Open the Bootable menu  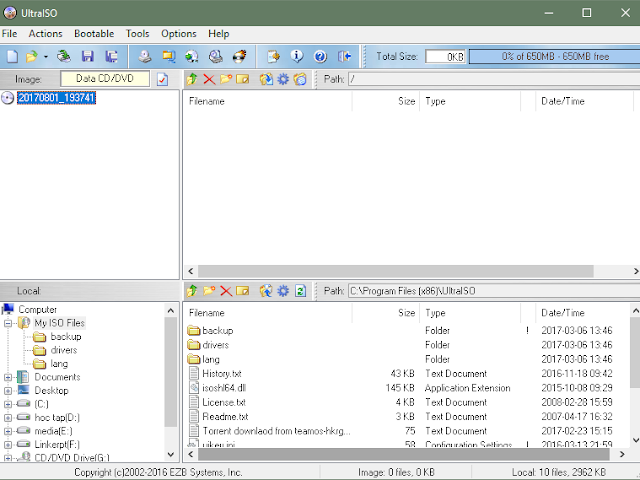pos(94,34)
